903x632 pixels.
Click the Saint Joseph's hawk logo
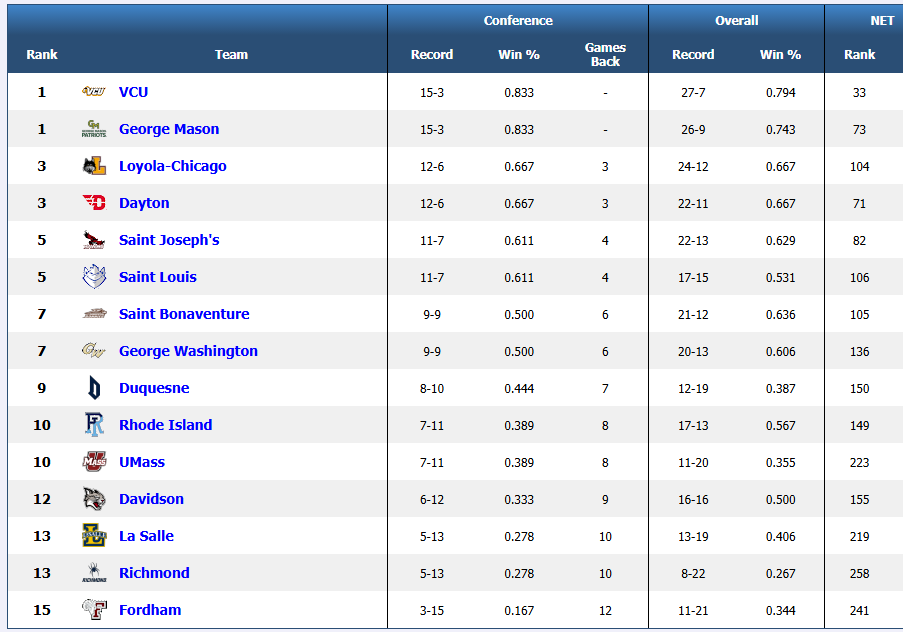coord(94,240)
